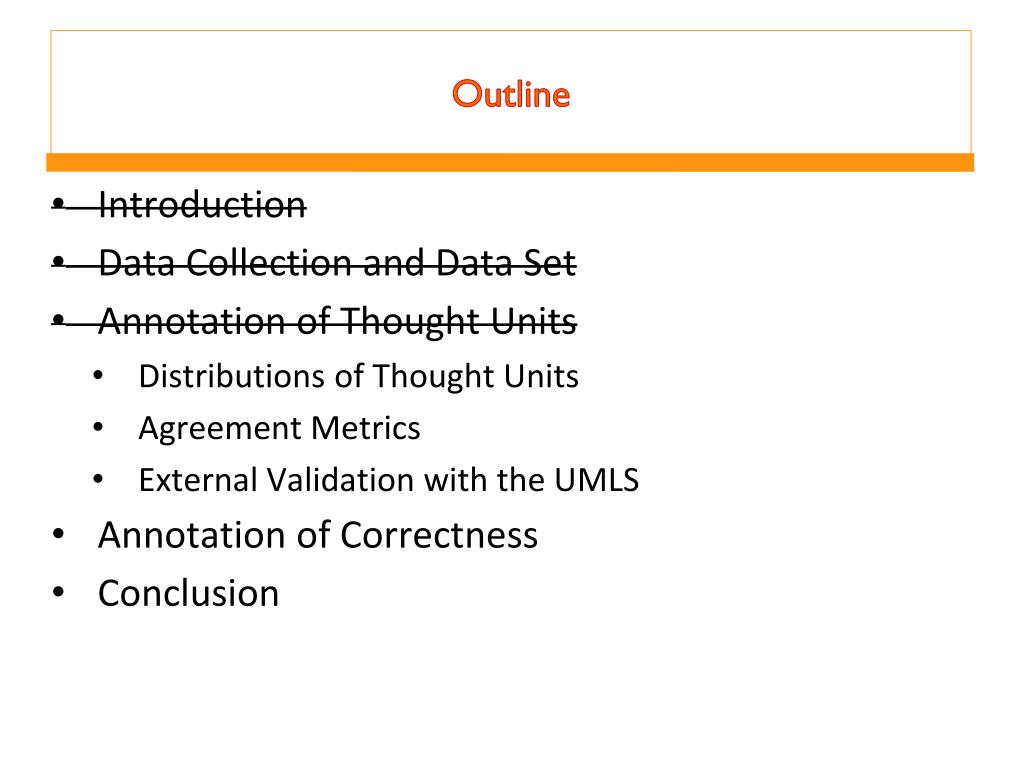Click bullet before Distributions of Thought Units
Image resolution: width=1023 pixels, height=767 pixels.
point(99,376)
